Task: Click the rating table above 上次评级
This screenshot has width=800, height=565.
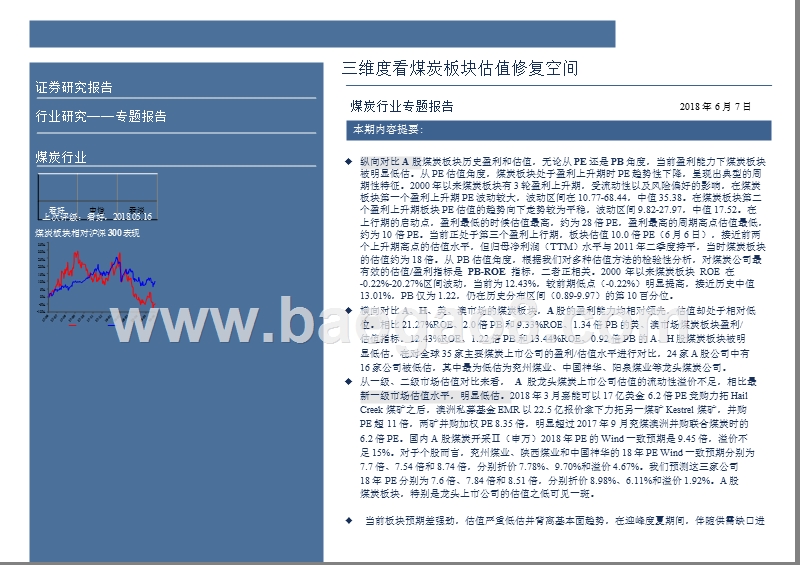Action: 97,197
